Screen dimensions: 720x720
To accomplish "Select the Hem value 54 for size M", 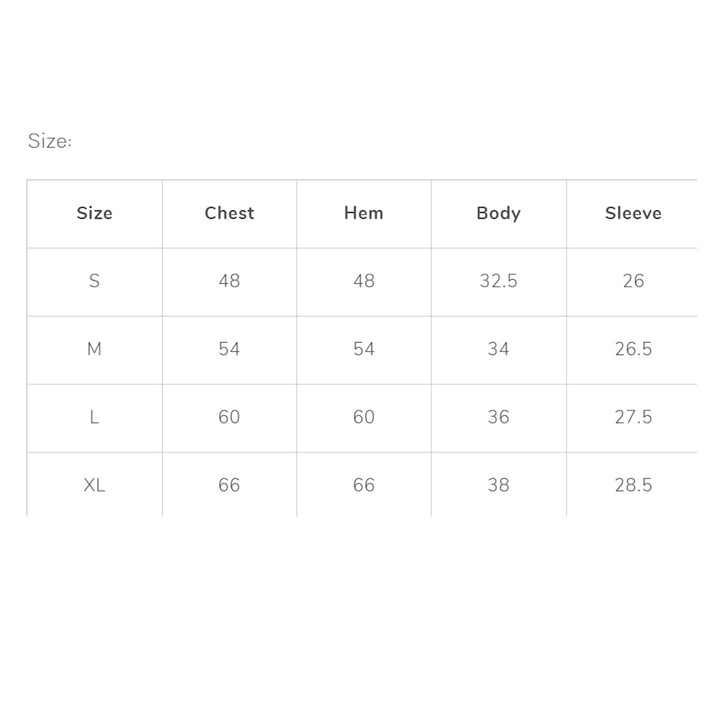I will pyautogui.click(x=364, y=349).
